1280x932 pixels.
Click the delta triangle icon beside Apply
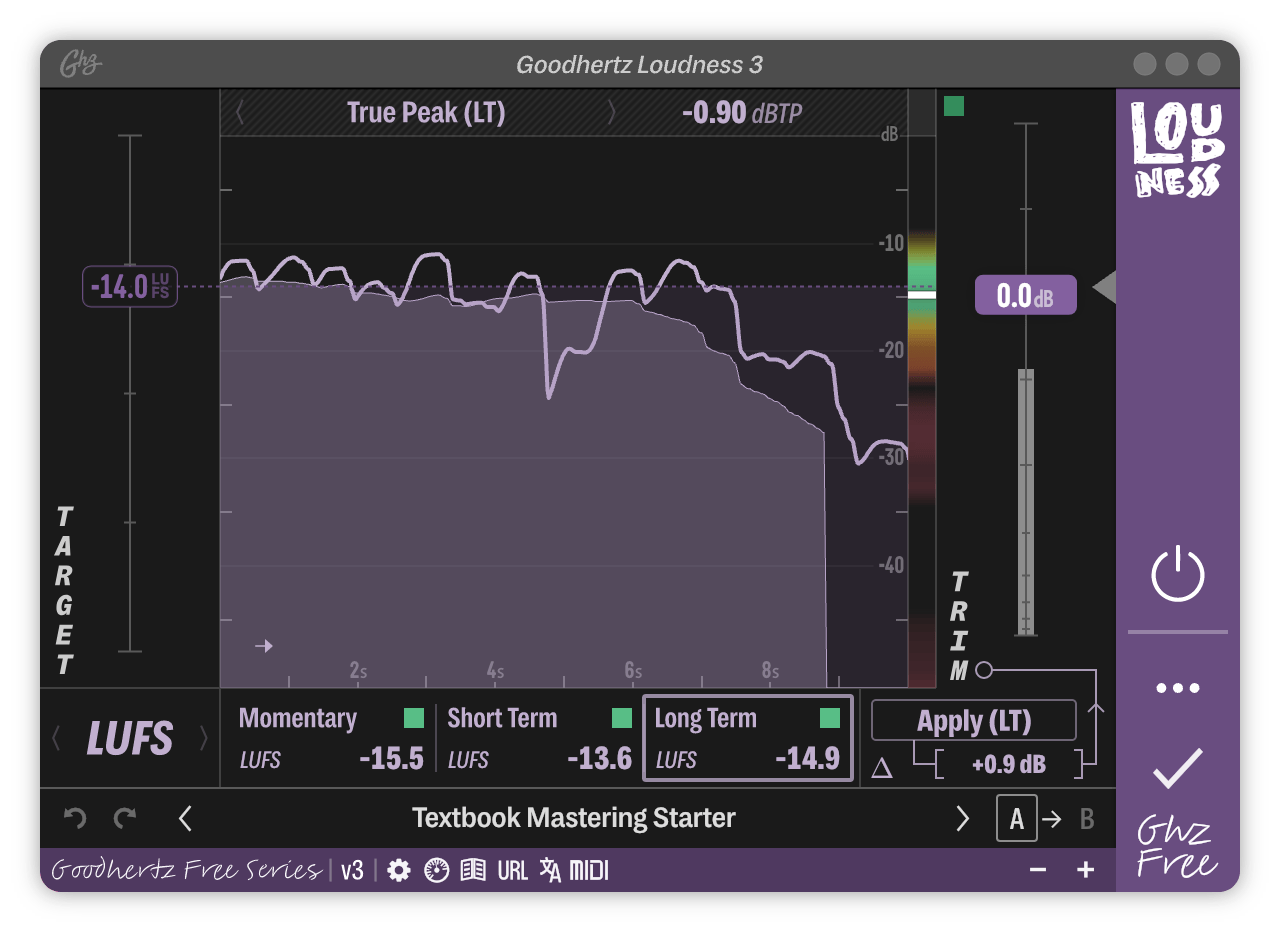coord(881,768)
